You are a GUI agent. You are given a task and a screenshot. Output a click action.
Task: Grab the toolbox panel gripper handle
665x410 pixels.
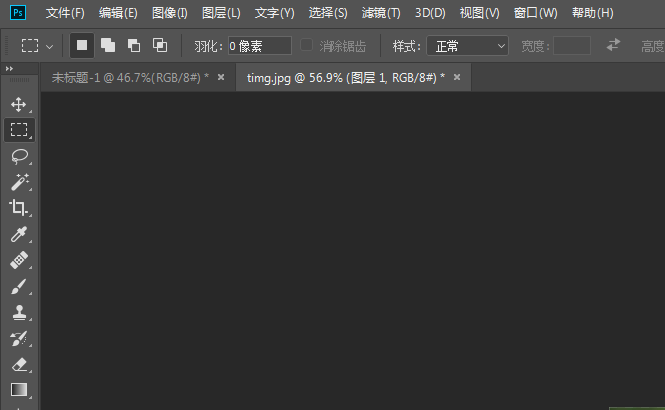20,80
